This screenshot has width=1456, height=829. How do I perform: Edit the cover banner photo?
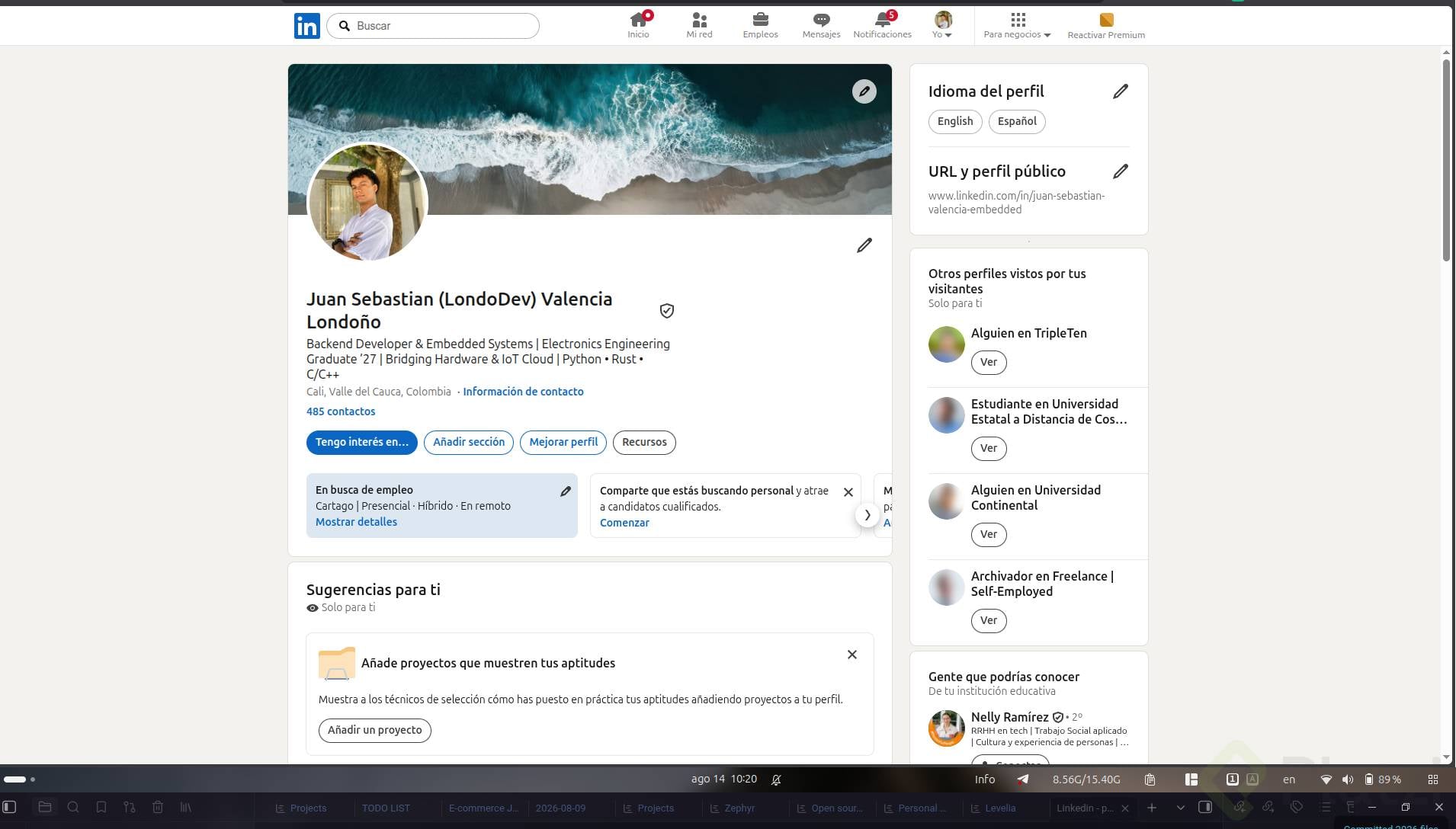pyautogui.click(x=864, y=91)
